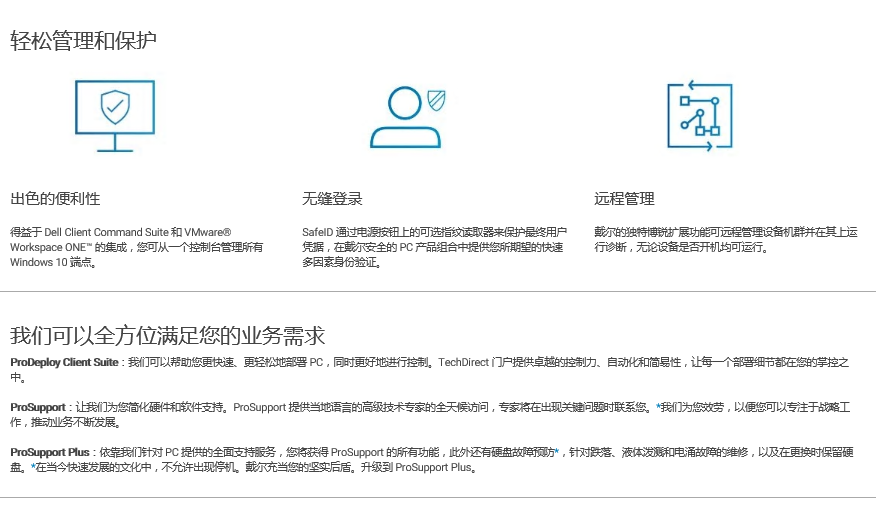The width and height of the screenshot is (878, 510).
Task: Select the 出色的便利性 heading
Action: 55,198
